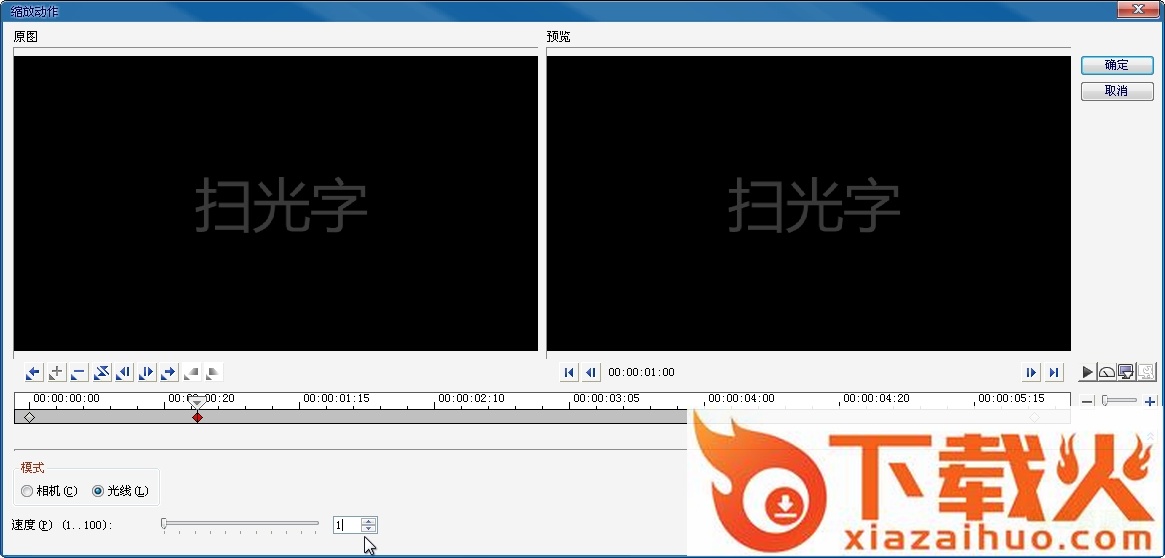Image resolution: width=1165 pixels, height=558 pixels.
Task: Move the keyframe to the right
Action: point(147,373)
